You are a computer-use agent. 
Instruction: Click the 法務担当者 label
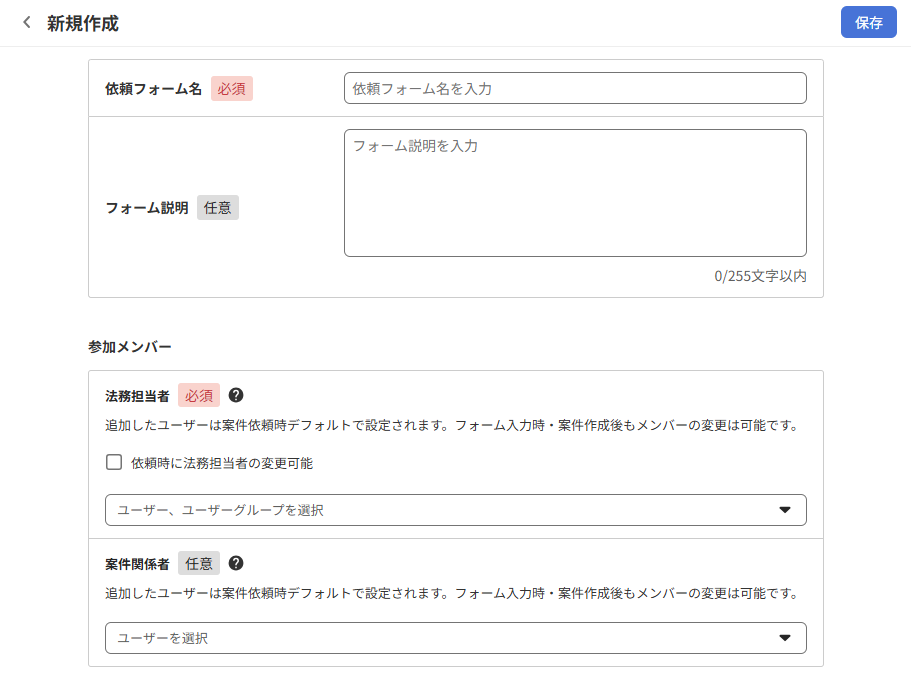pyautogui.click(x=137, y=396)
